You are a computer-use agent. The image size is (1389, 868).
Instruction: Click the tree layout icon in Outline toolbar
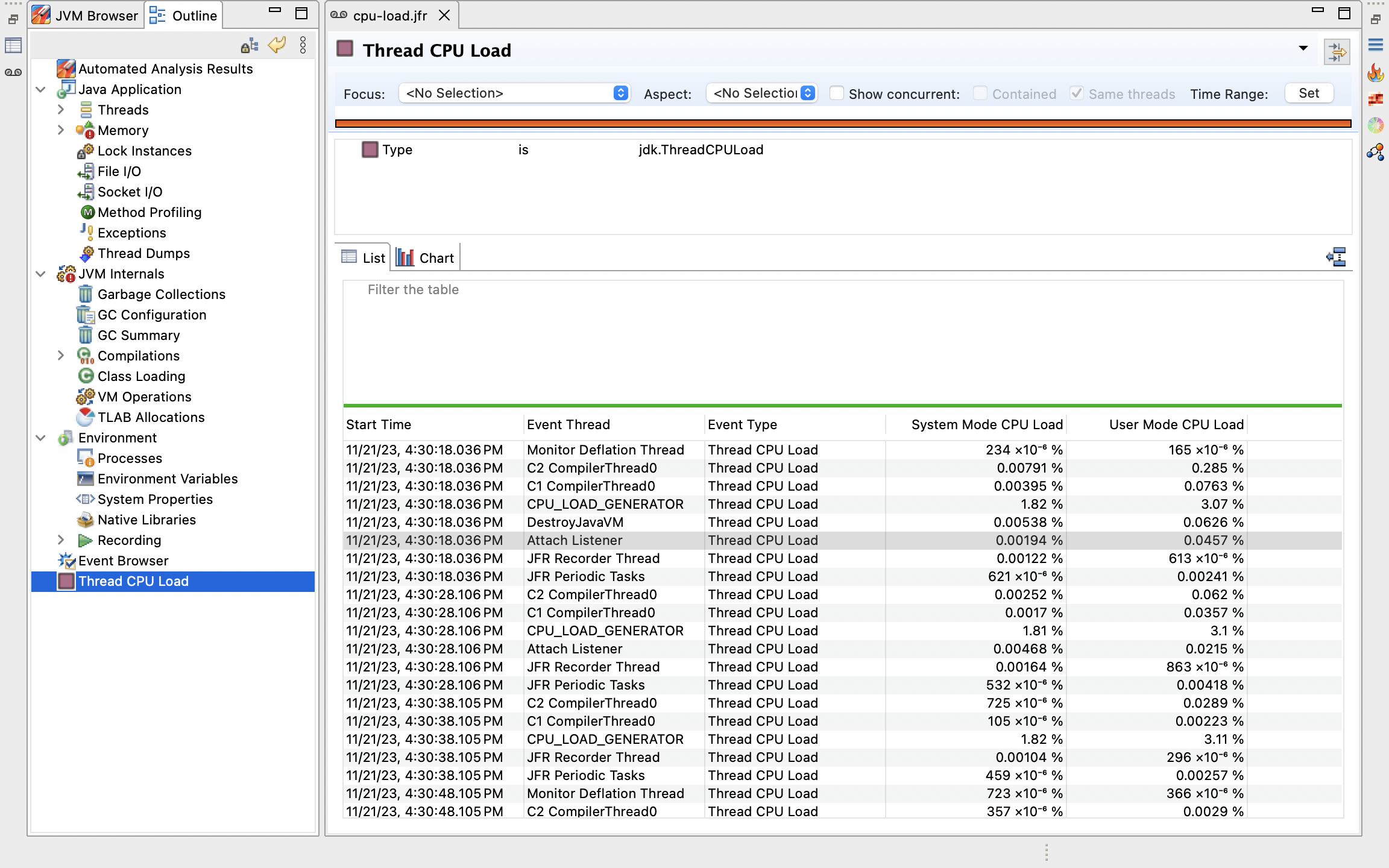(249, 45)
